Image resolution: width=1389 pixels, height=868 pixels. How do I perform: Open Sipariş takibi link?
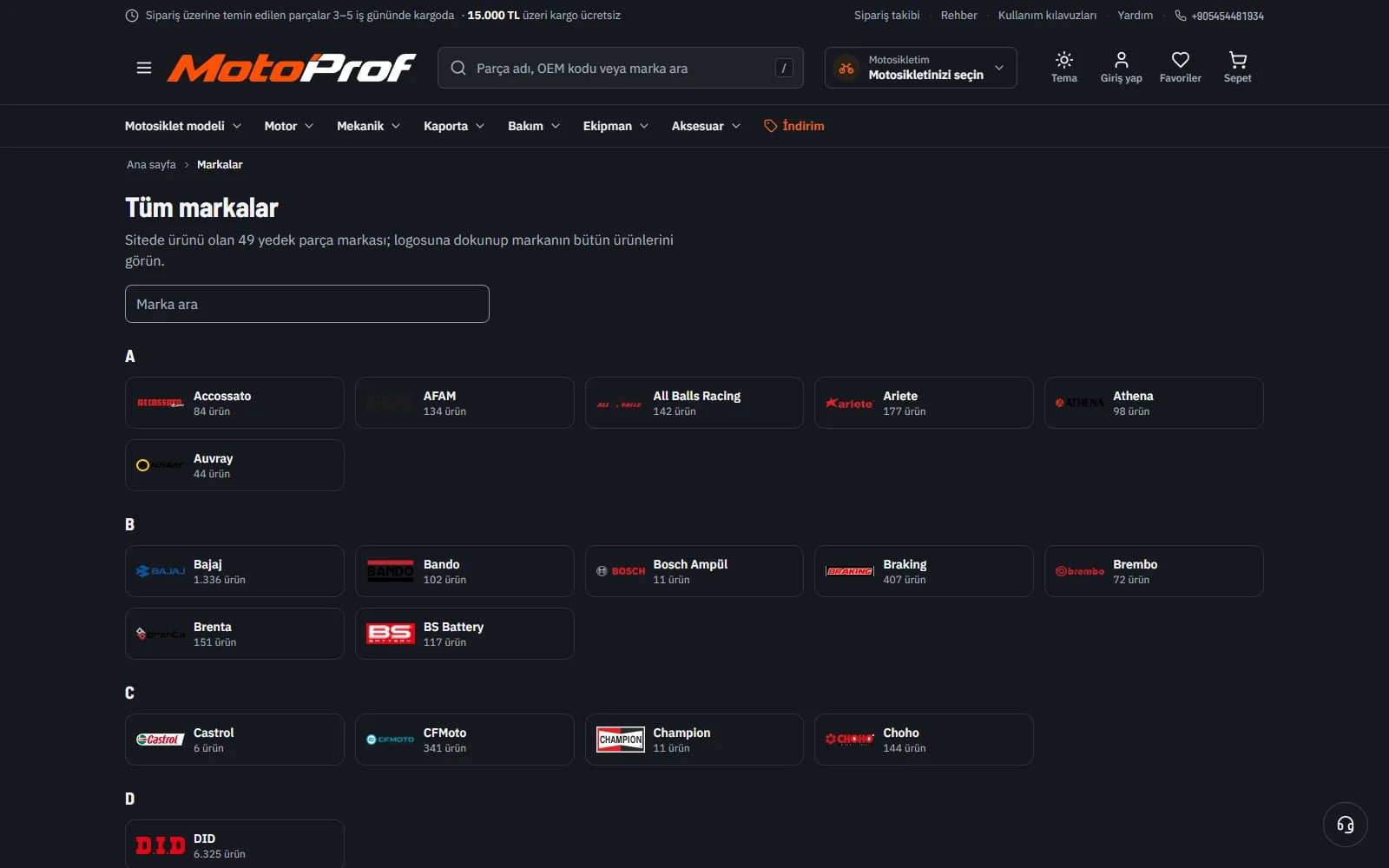886,16
